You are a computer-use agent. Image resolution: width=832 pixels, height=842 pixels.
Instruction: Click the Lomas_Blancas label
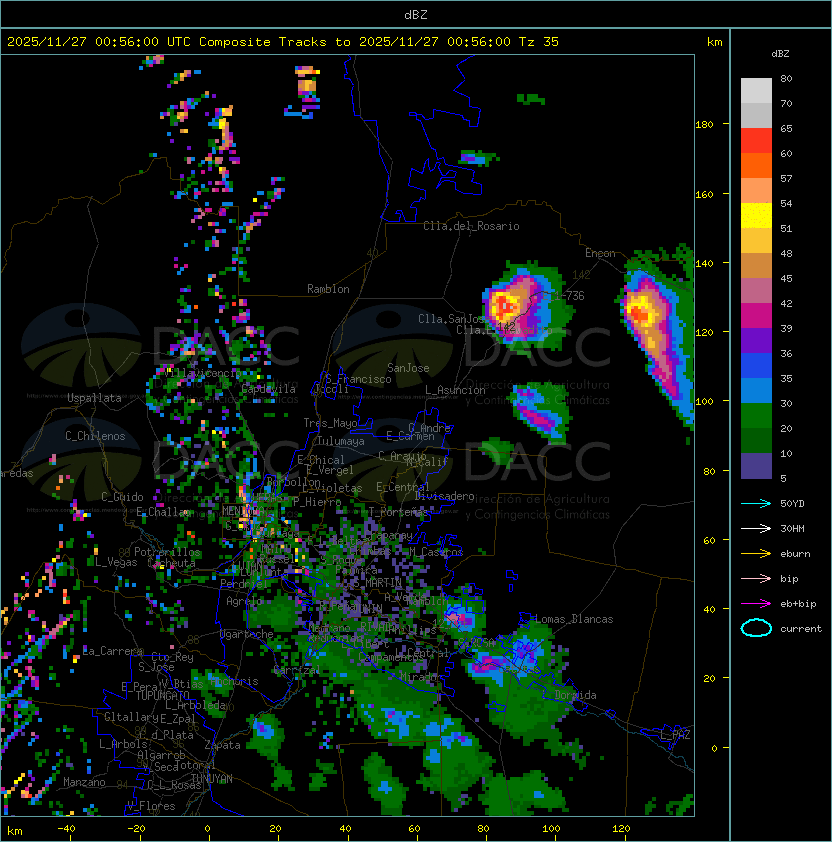(574, 619)
